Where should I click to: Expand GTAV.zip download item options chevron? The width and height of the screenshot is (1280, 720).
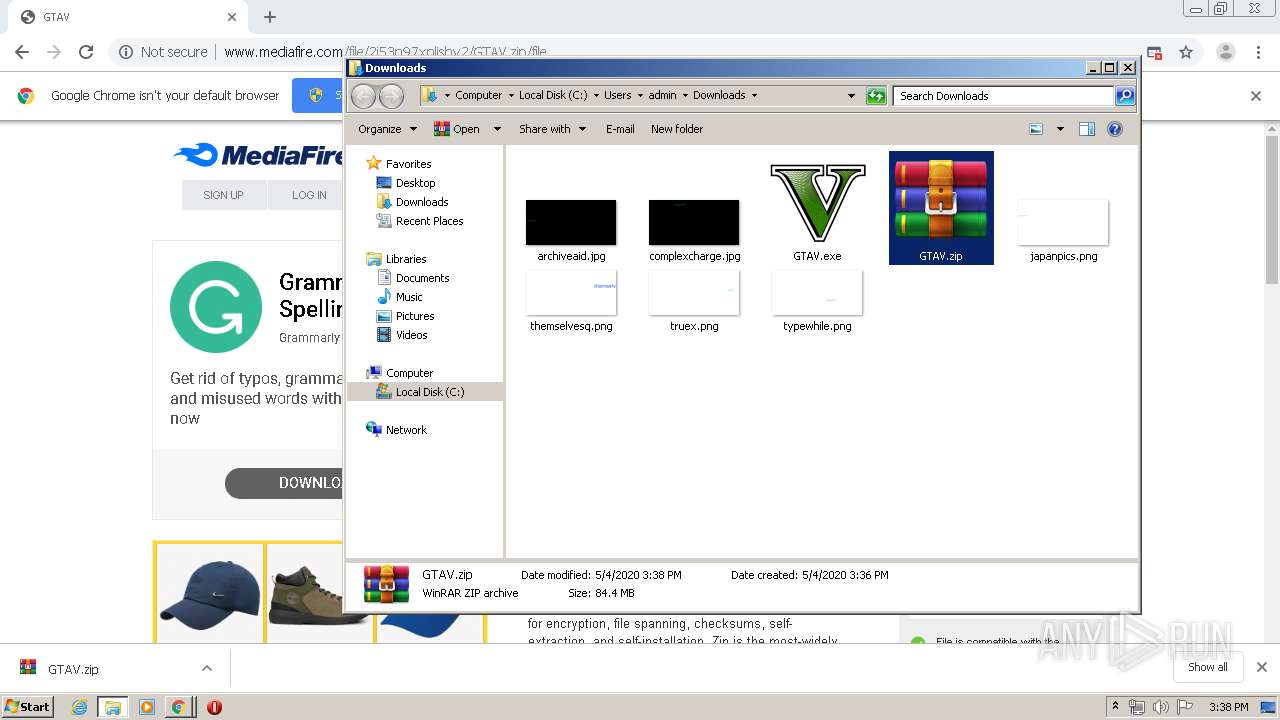tap(207, 668)
